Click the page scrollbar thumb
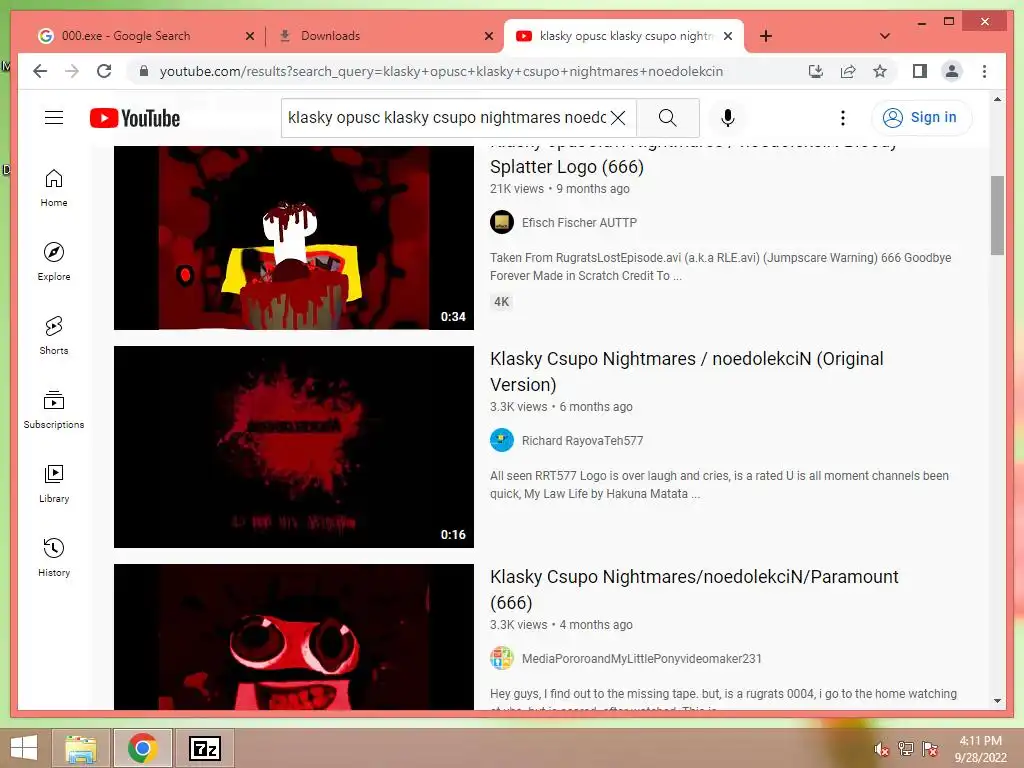This screenshot has width=1024, height=768. point(997,216)
